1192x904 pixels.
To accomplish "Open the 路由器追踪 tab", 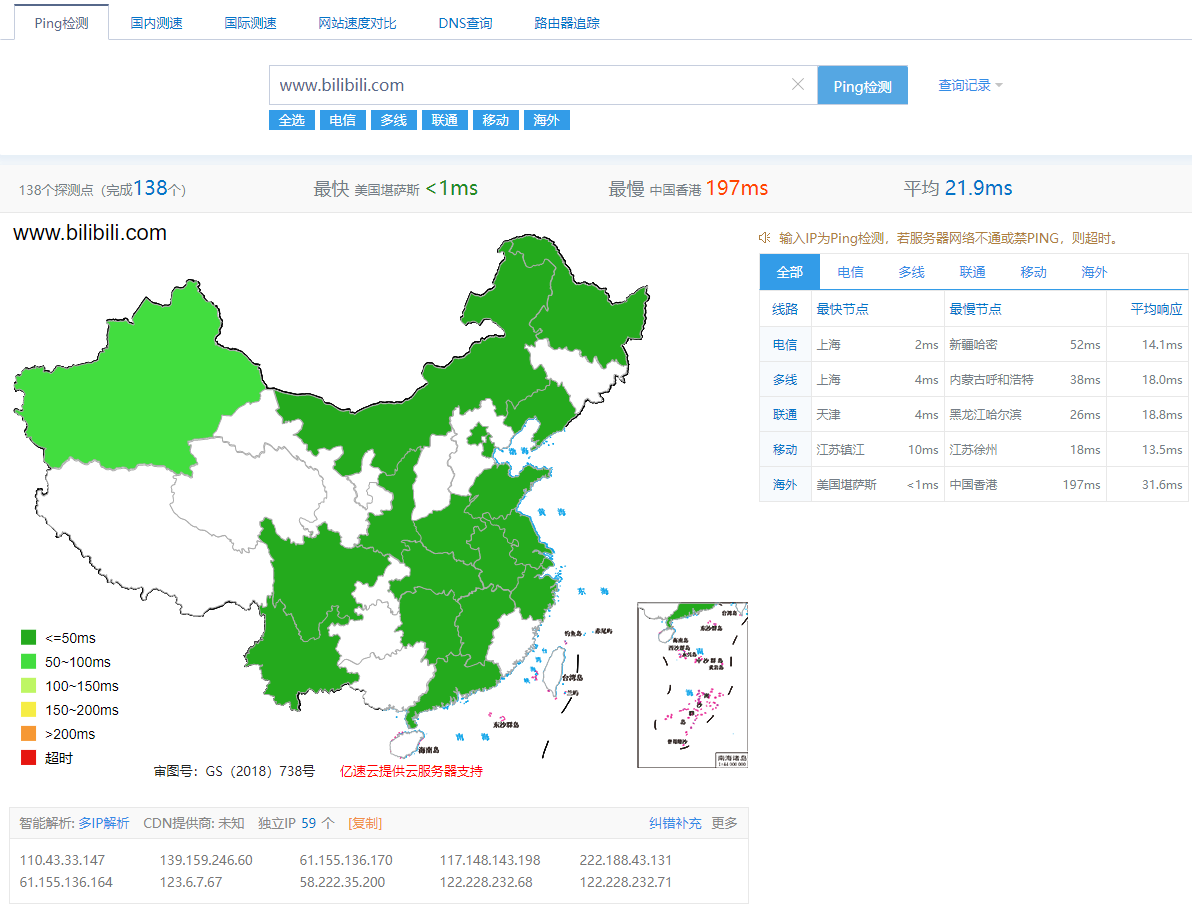I will [566, 23].
